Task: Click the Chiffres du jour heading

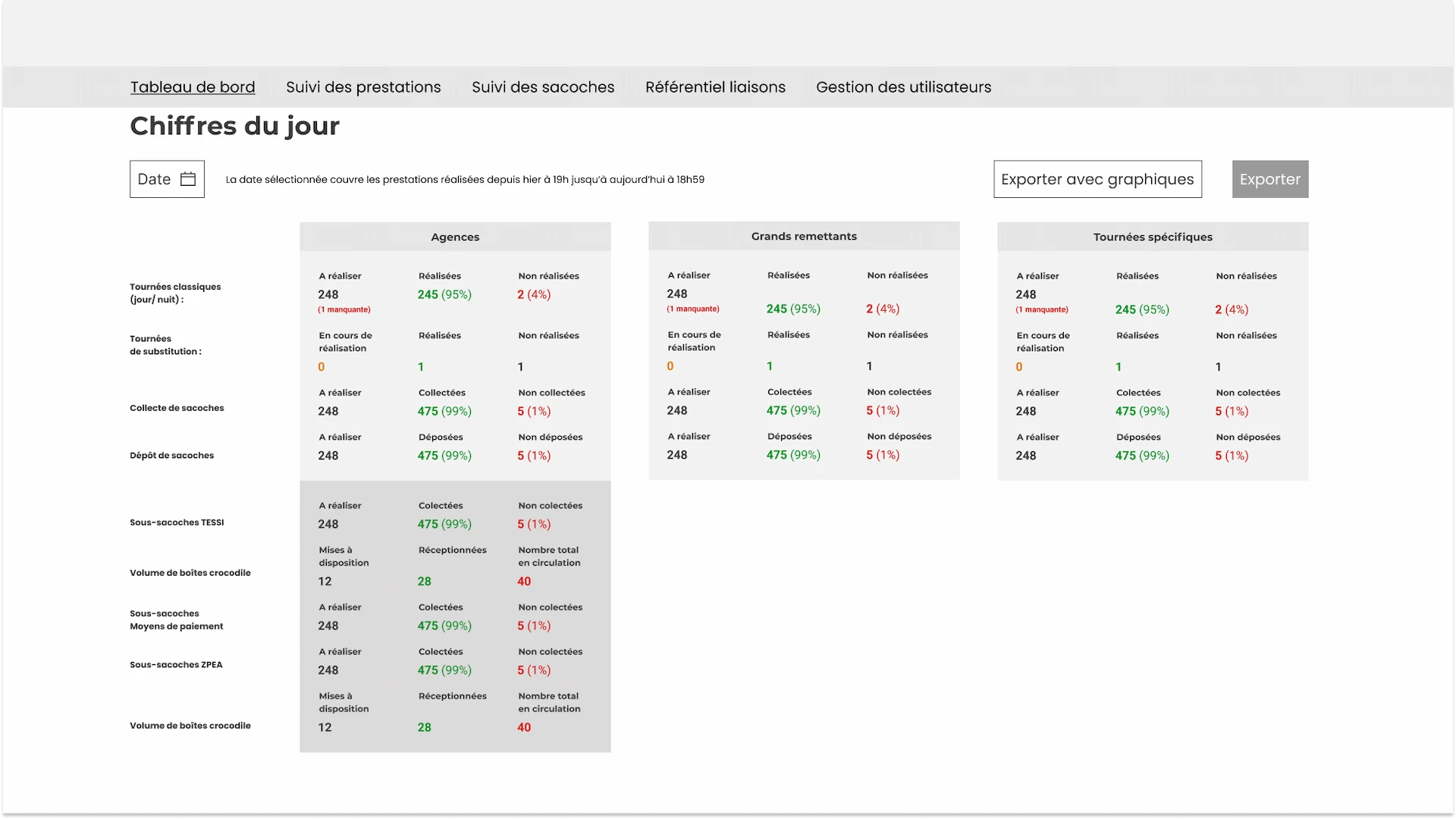Action: pyautogui.click(x=234, y=126)
